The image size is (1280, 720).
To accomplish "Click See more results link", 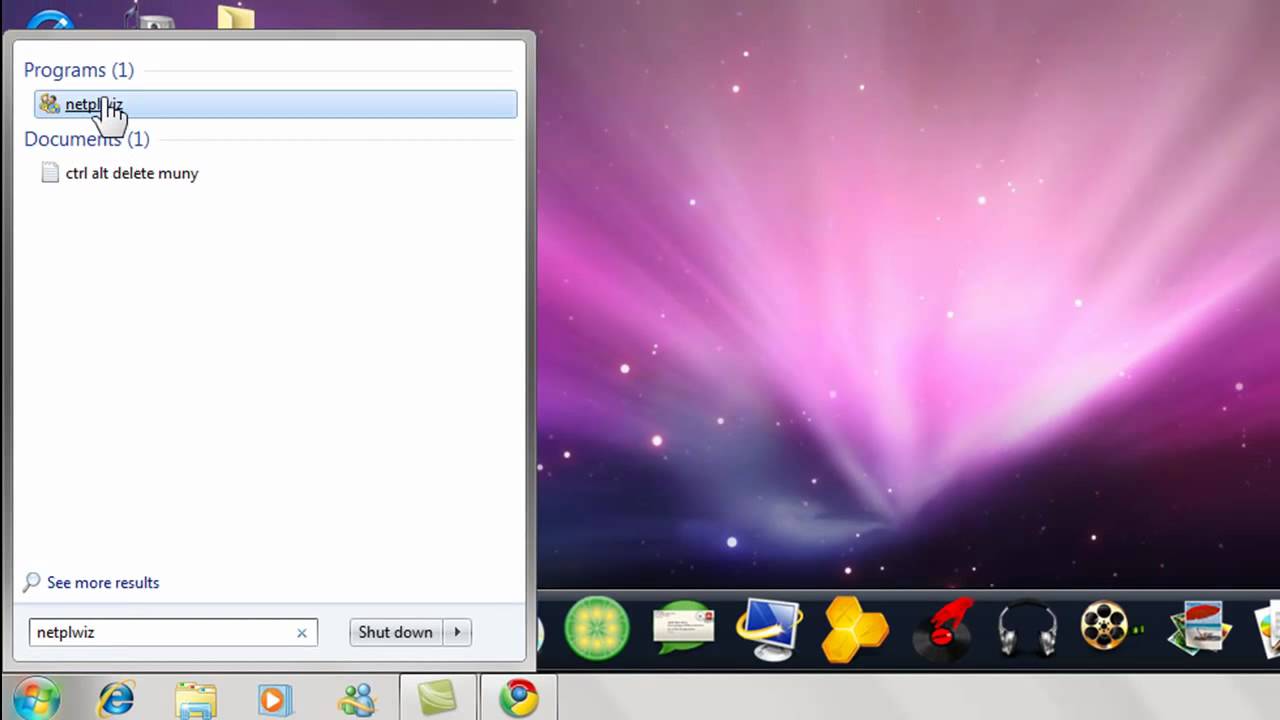I will coord(103,582).
